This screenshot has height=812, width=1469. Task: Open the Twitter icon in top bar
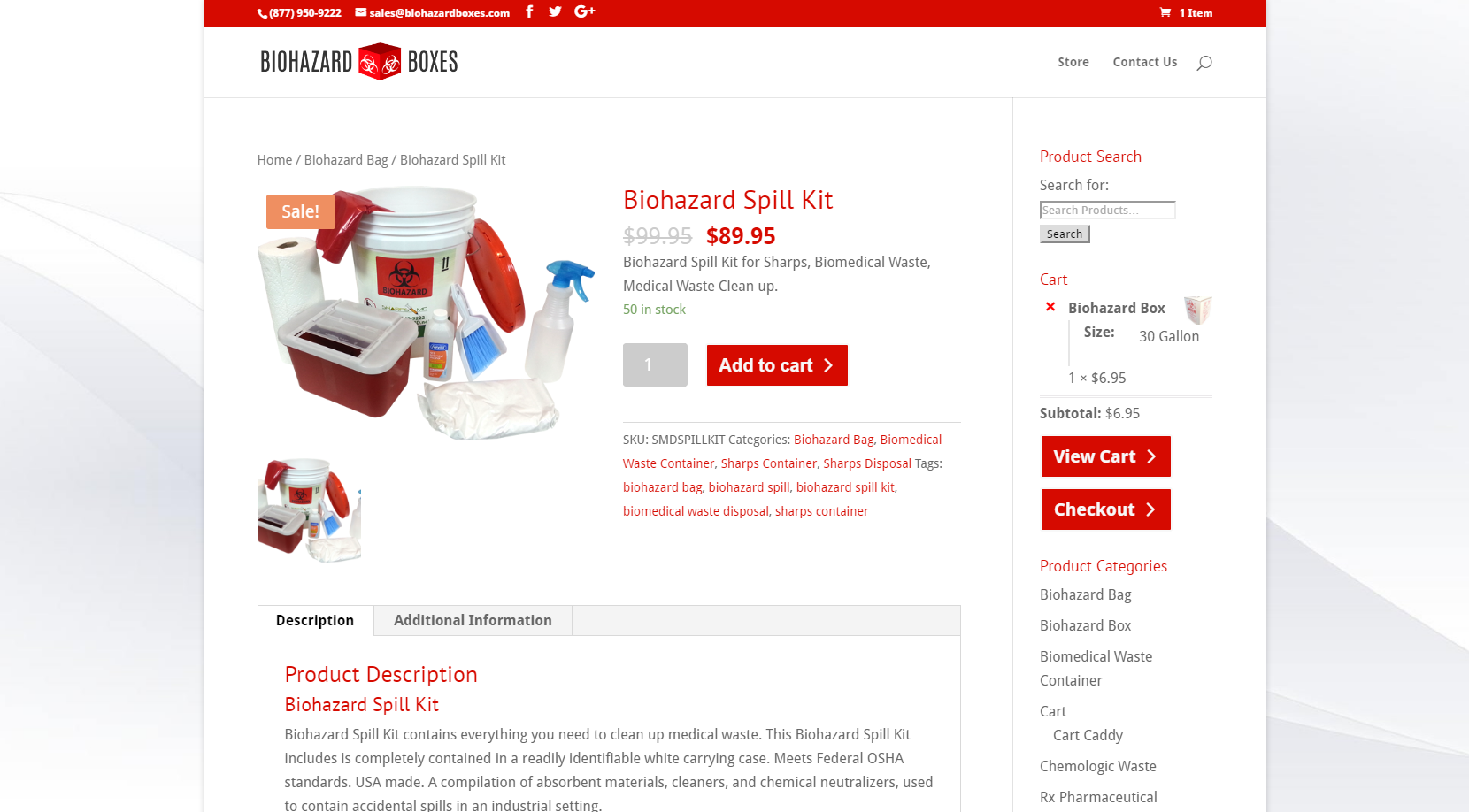[x=555, y=11]
